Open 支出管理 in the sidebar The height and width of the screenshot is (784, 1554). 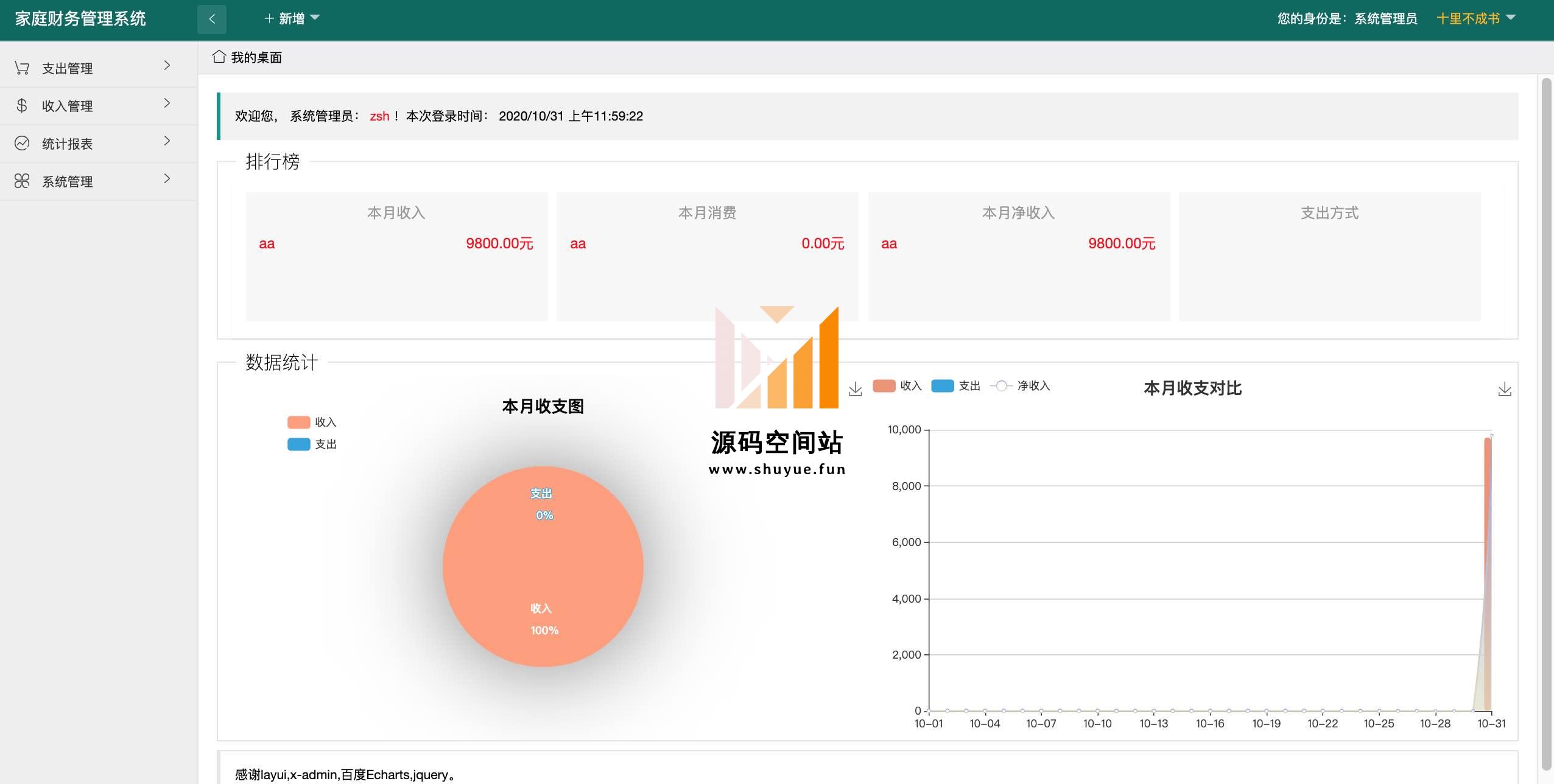coord(99,68)
